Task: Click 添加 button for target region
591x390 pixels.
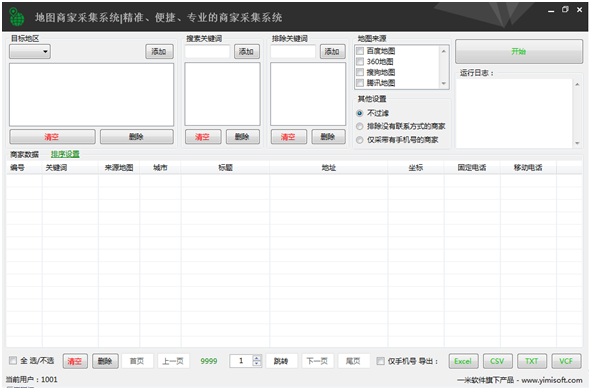Action: pos(159,52)
